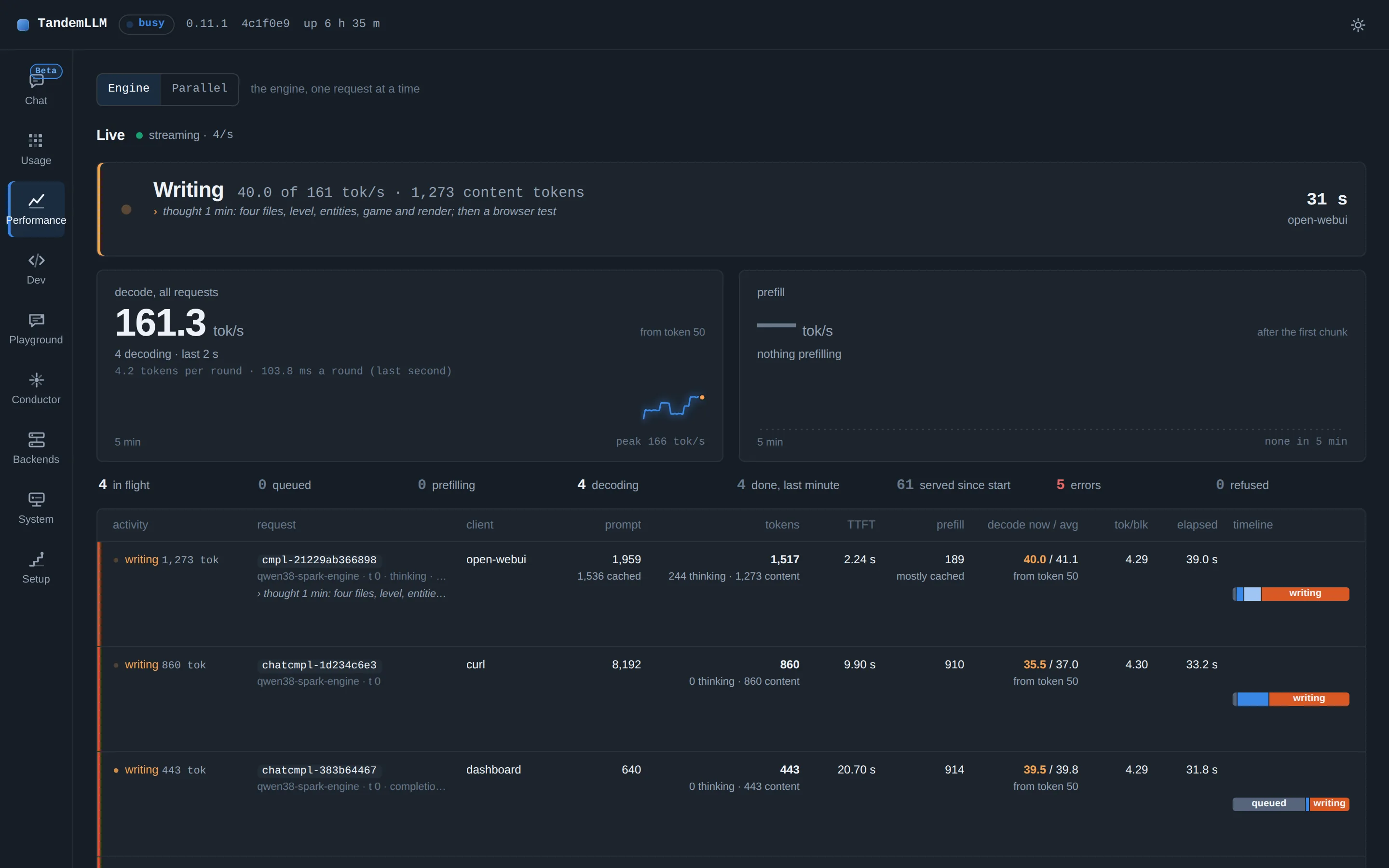Open the Dev code icon

pyautogui.click(x=36, y=260)
